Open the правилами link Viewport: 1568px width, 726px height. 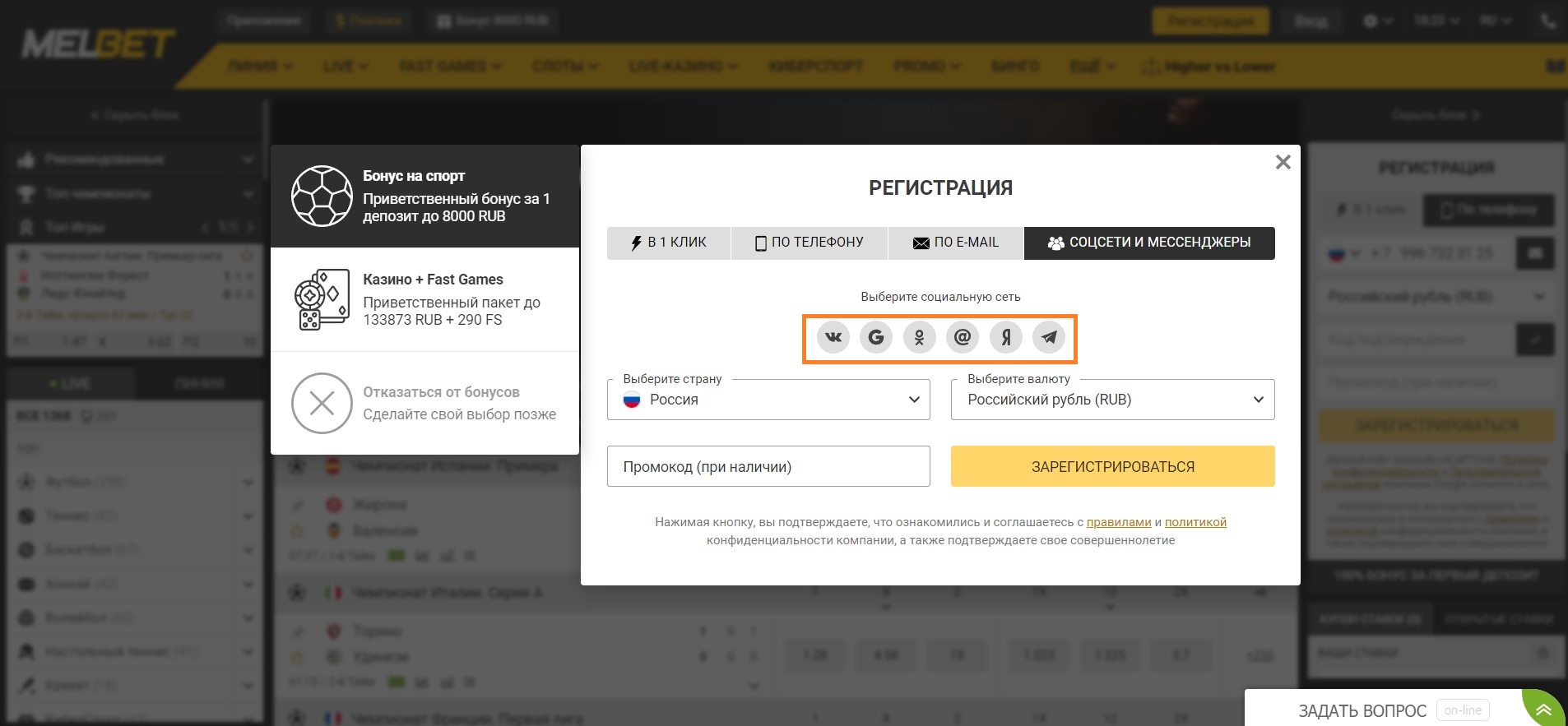point(1119,522)
